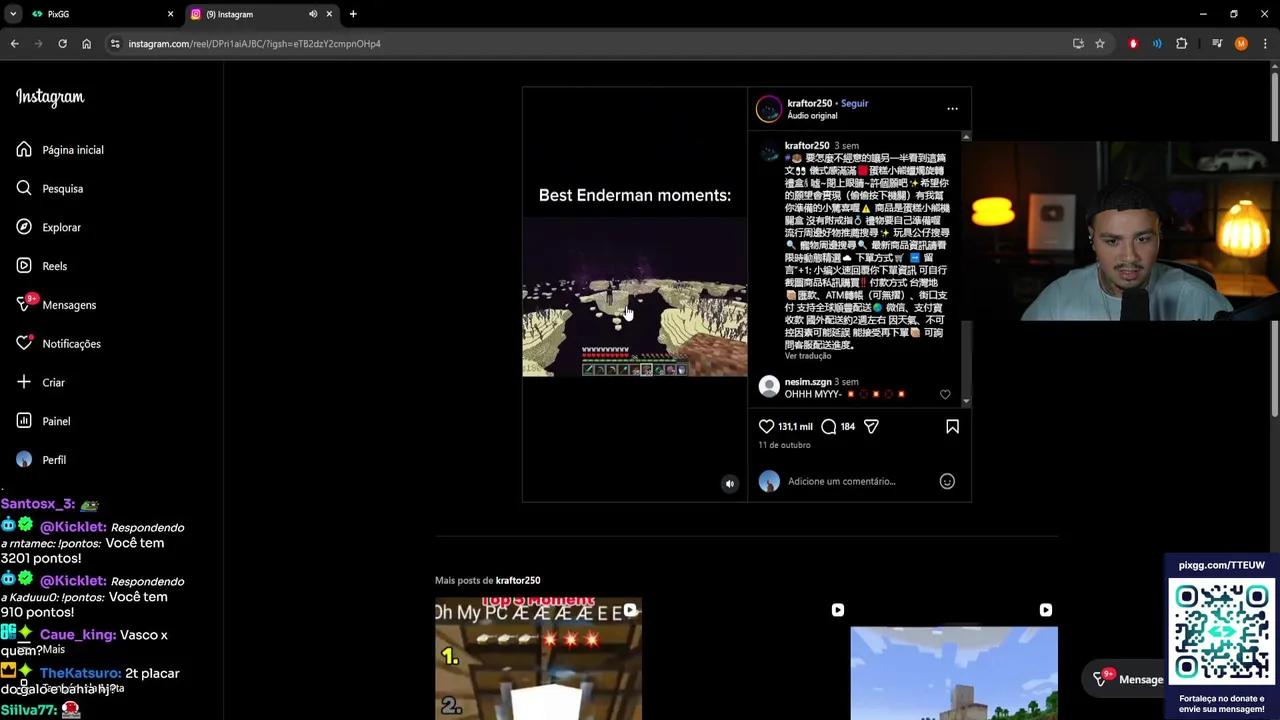Open a new browser tab

353,14
